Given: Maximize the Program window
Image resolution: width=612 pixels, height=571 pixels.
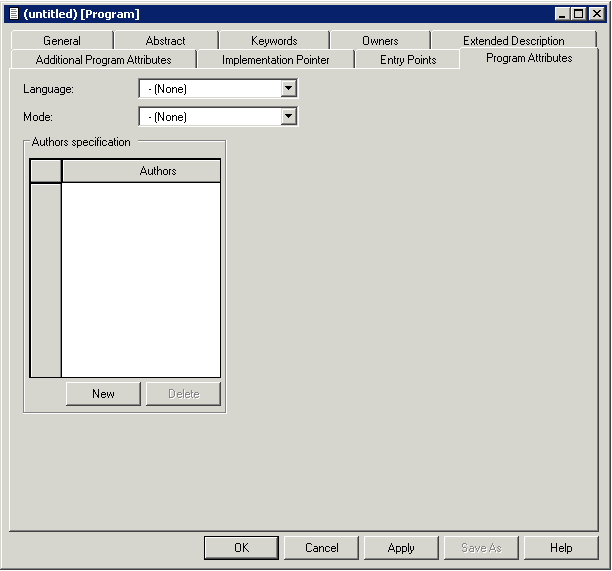Looking at the screenshot, I should [578, 14].
